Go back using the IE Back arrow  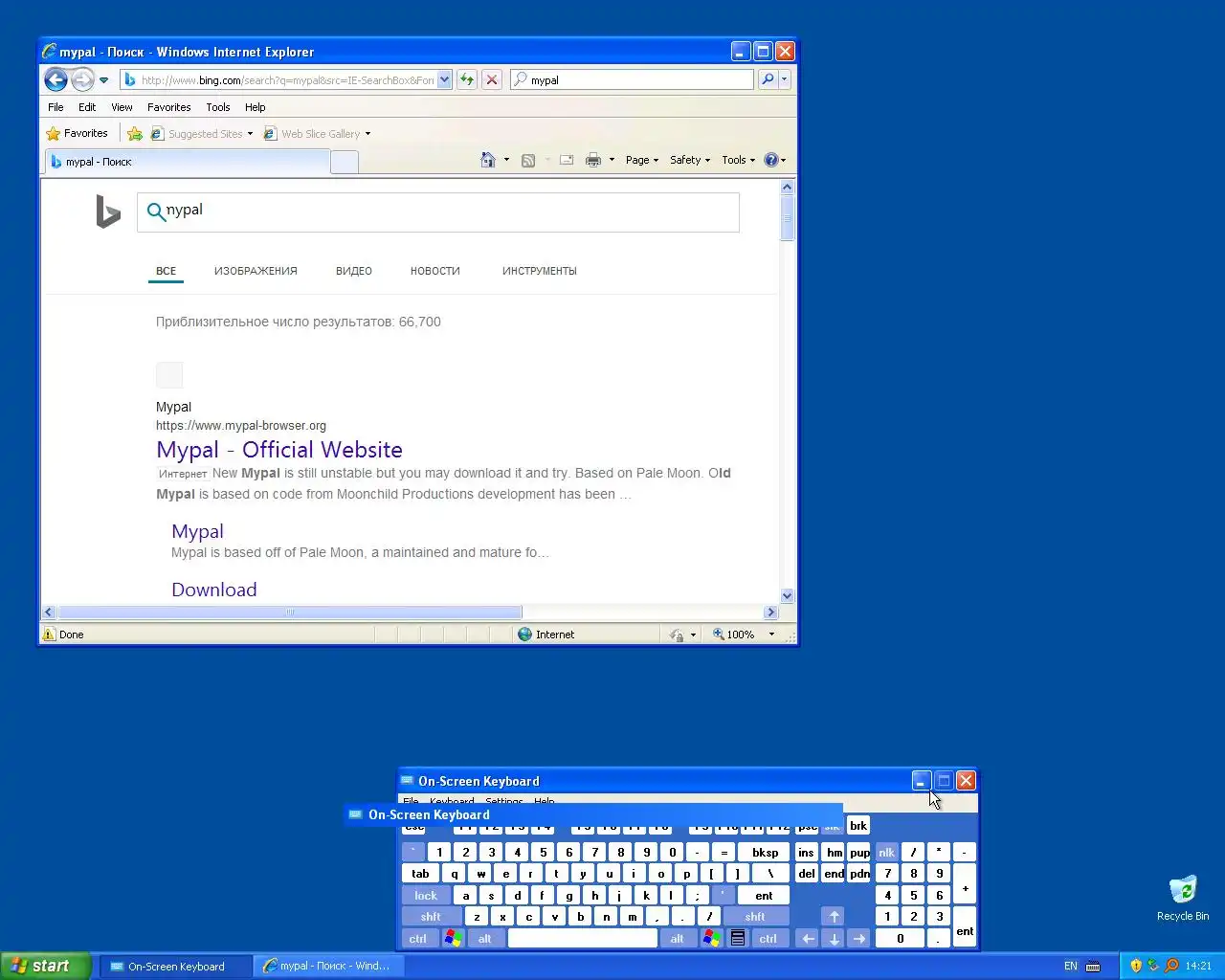56,79
